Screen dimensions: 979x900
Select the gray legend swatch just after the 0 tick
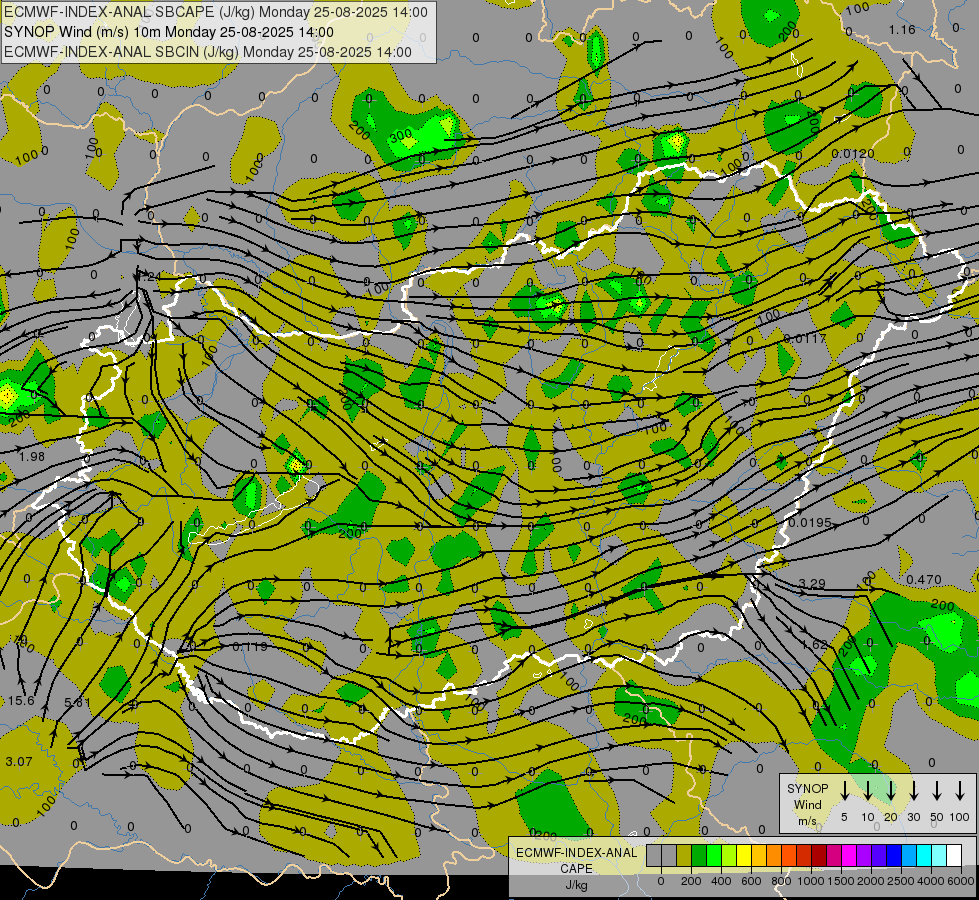669,855
